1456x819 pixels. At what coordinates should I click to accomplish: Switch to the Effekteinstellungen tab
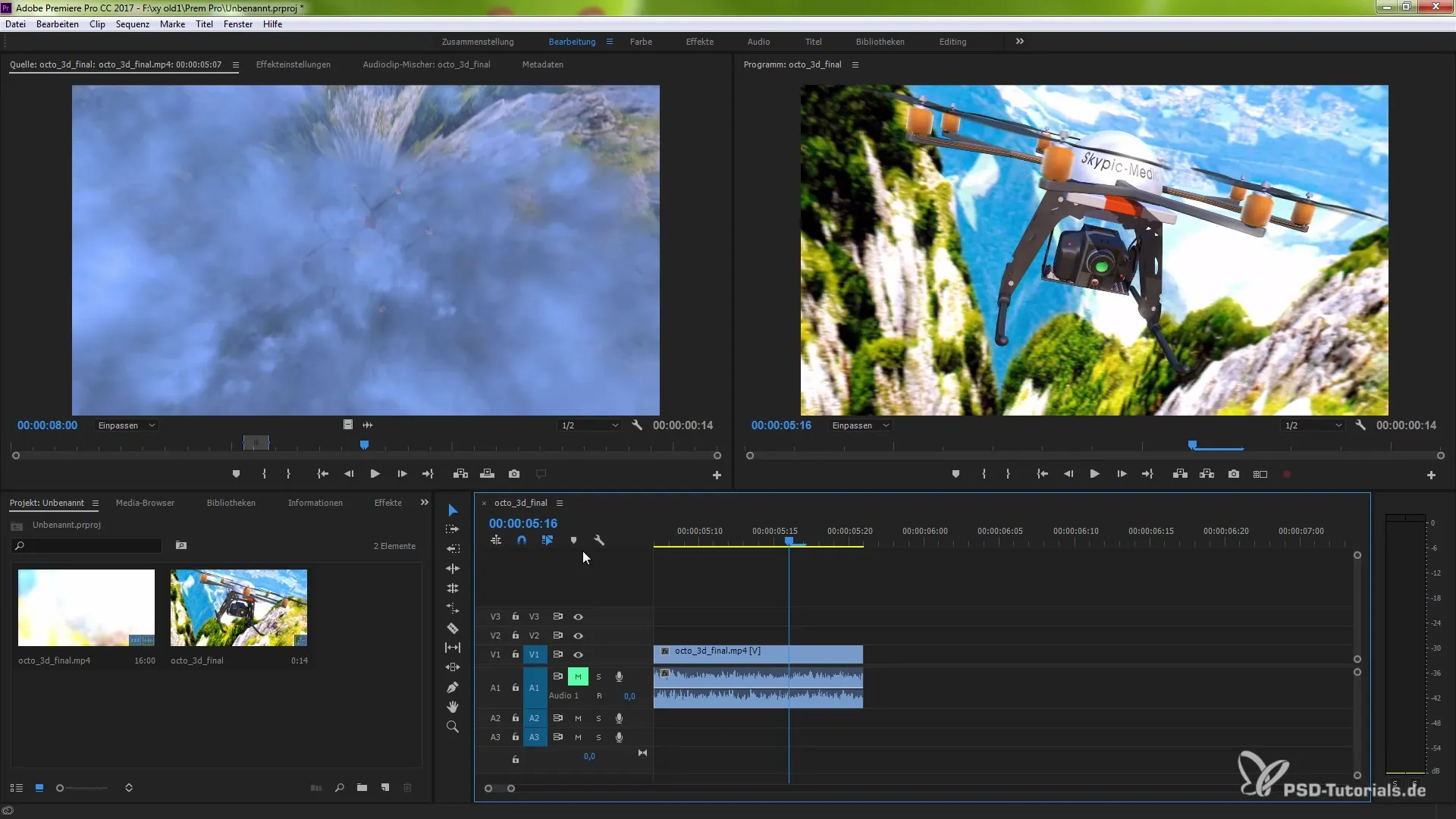coord(293,64)
